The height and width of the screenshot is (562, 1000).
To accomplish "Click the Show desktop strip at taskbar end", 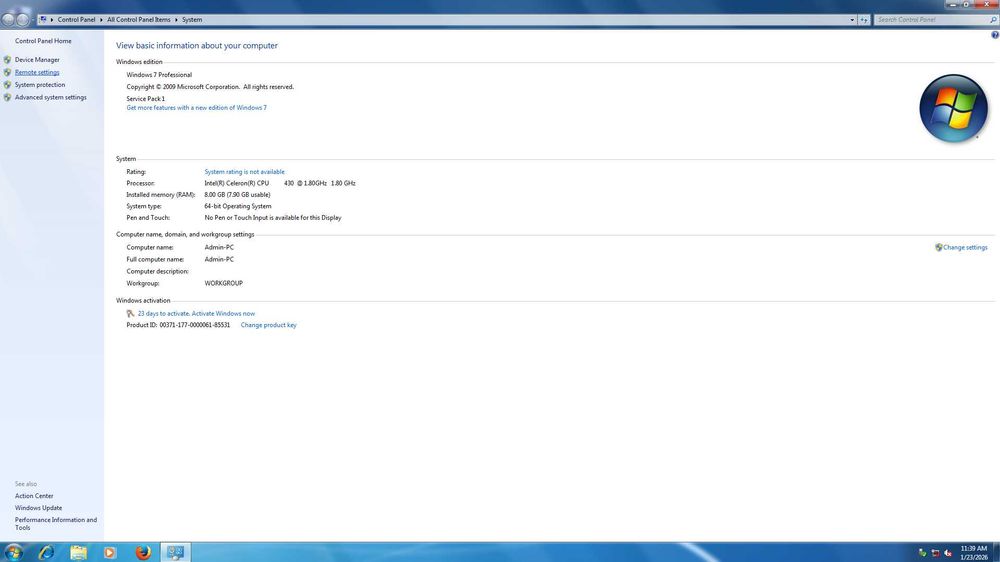I will coord(996,552).
